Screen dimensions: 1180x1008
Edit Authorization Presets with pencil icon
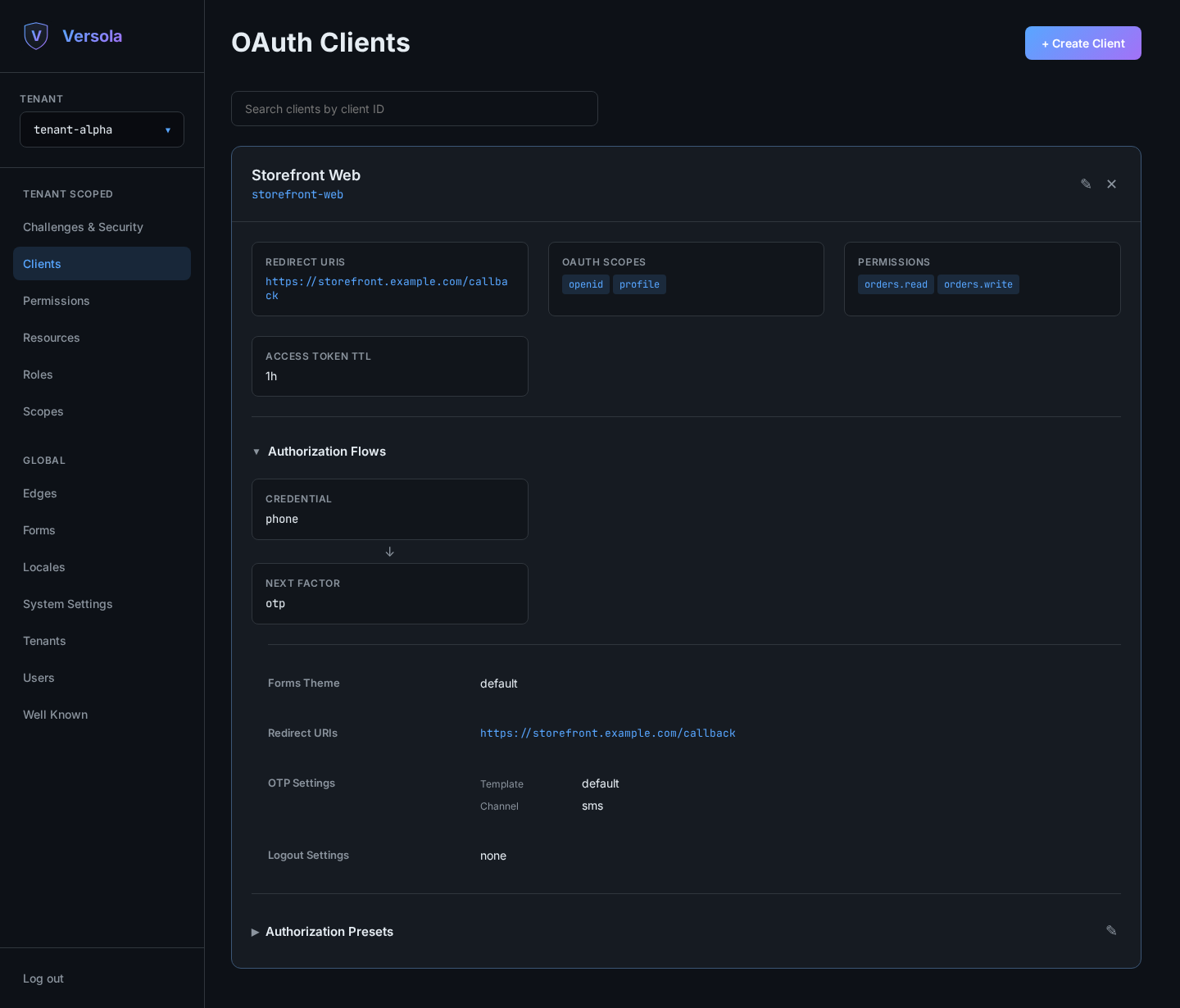1111,930
